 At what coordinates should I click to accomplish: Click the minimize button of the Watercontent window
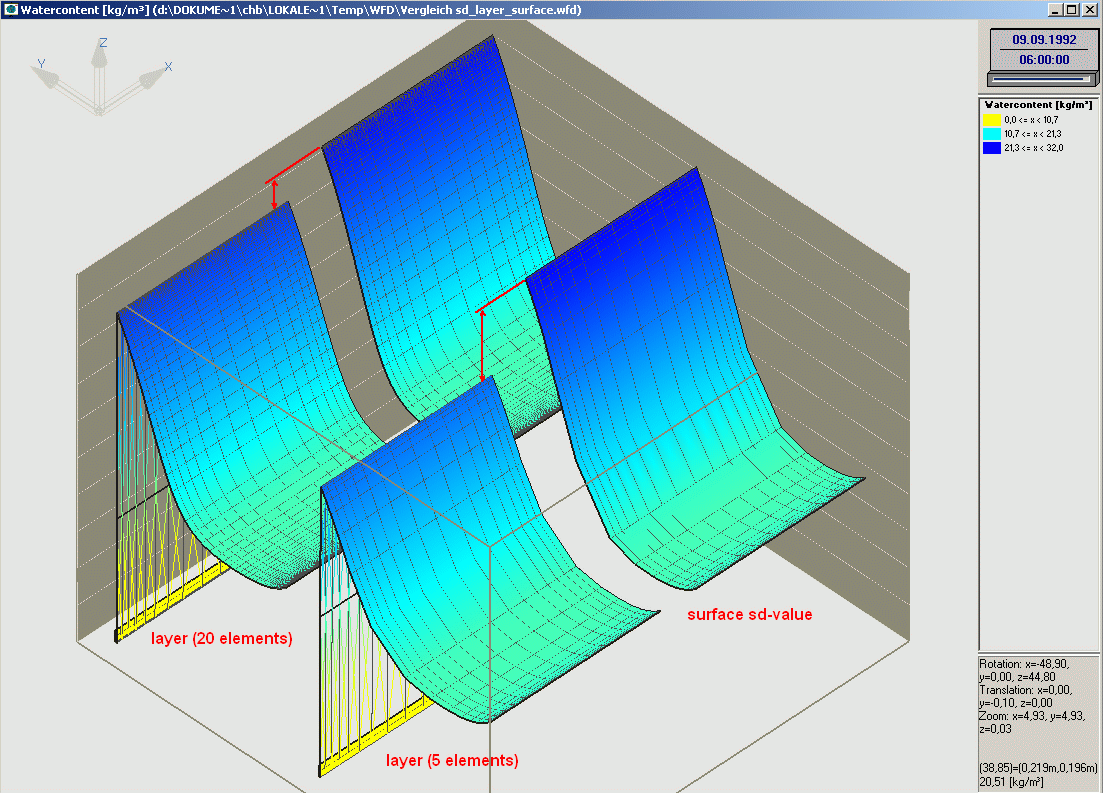point(1054,10)
